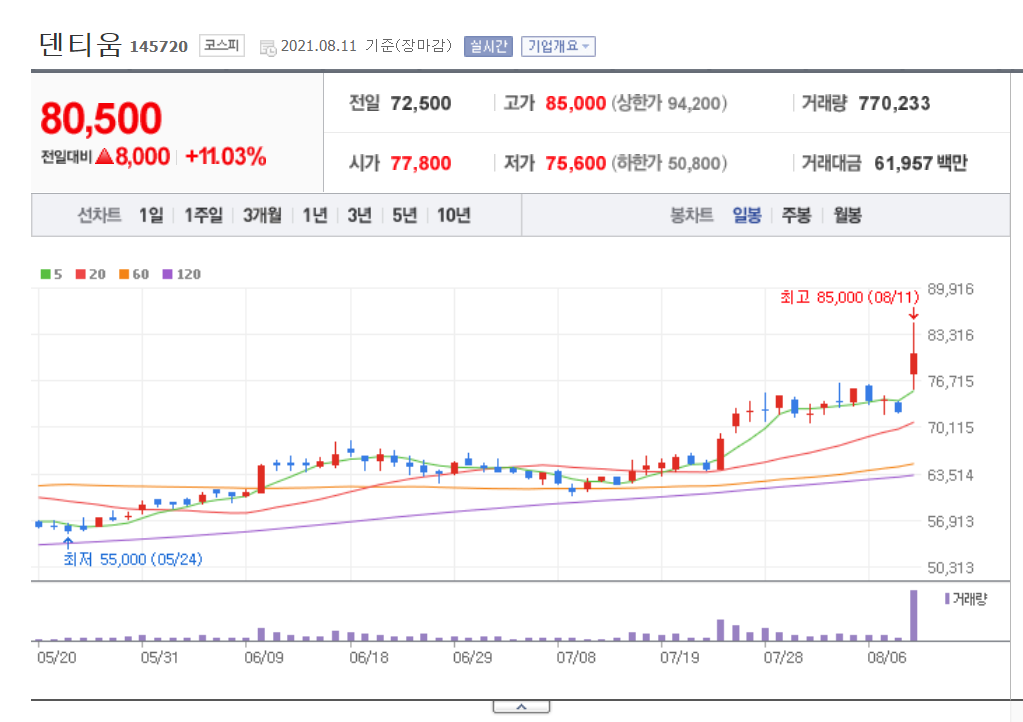Select the 3개월 line chart period
The image size is (1023, 722).
click(x=262, y=215)
